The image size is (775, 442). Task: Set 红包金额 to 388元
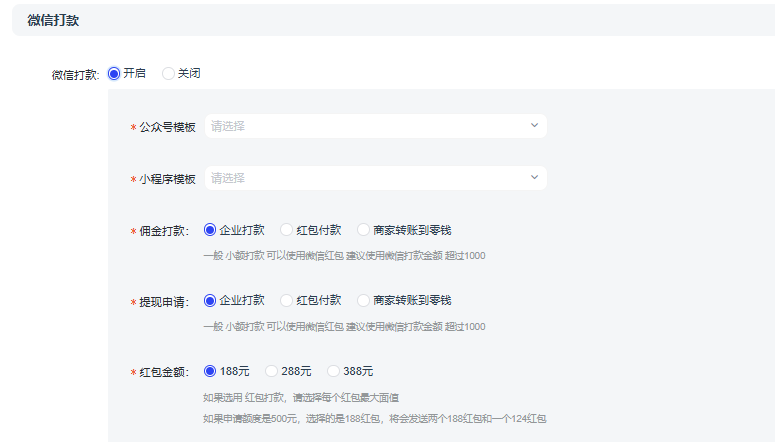334,371
